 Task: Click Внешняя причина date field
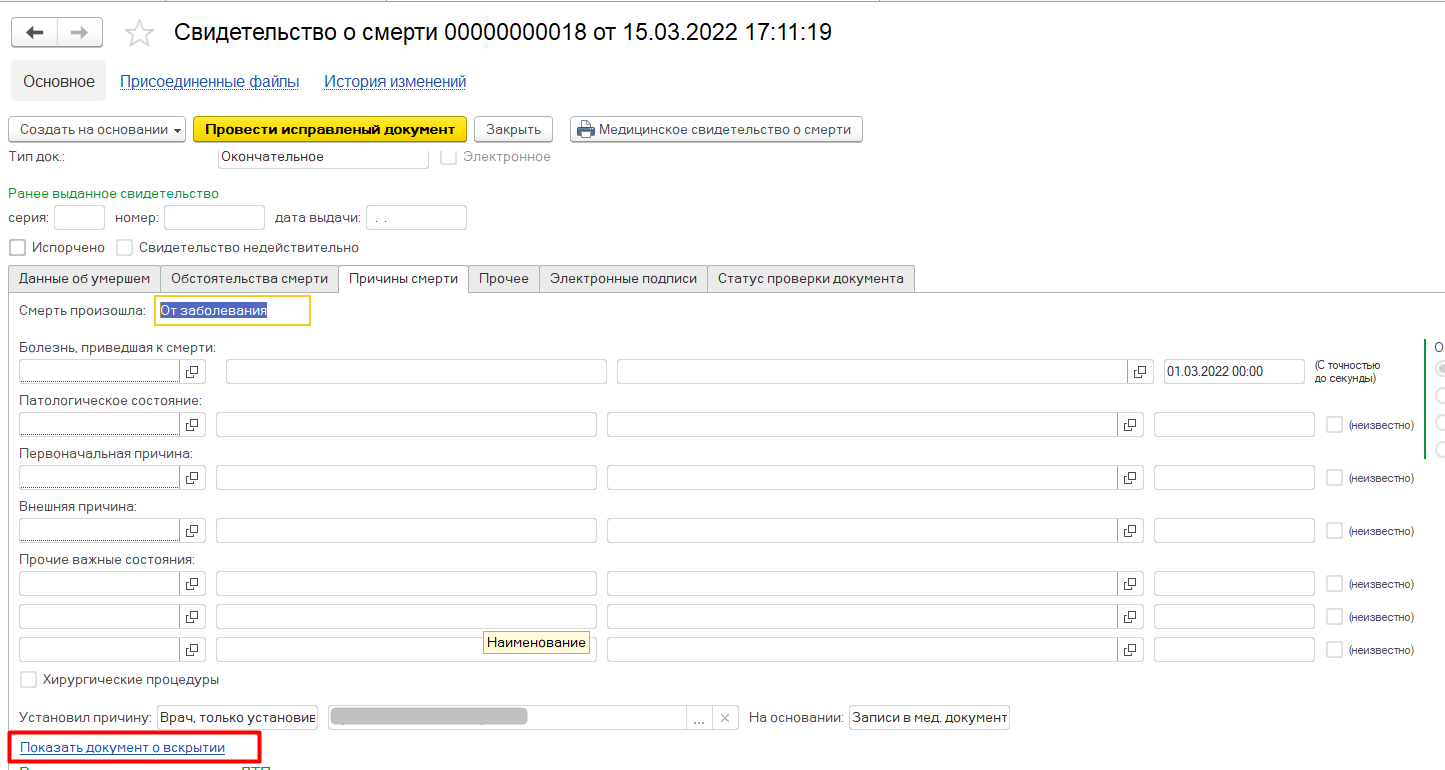click(x=1234, y=530)
